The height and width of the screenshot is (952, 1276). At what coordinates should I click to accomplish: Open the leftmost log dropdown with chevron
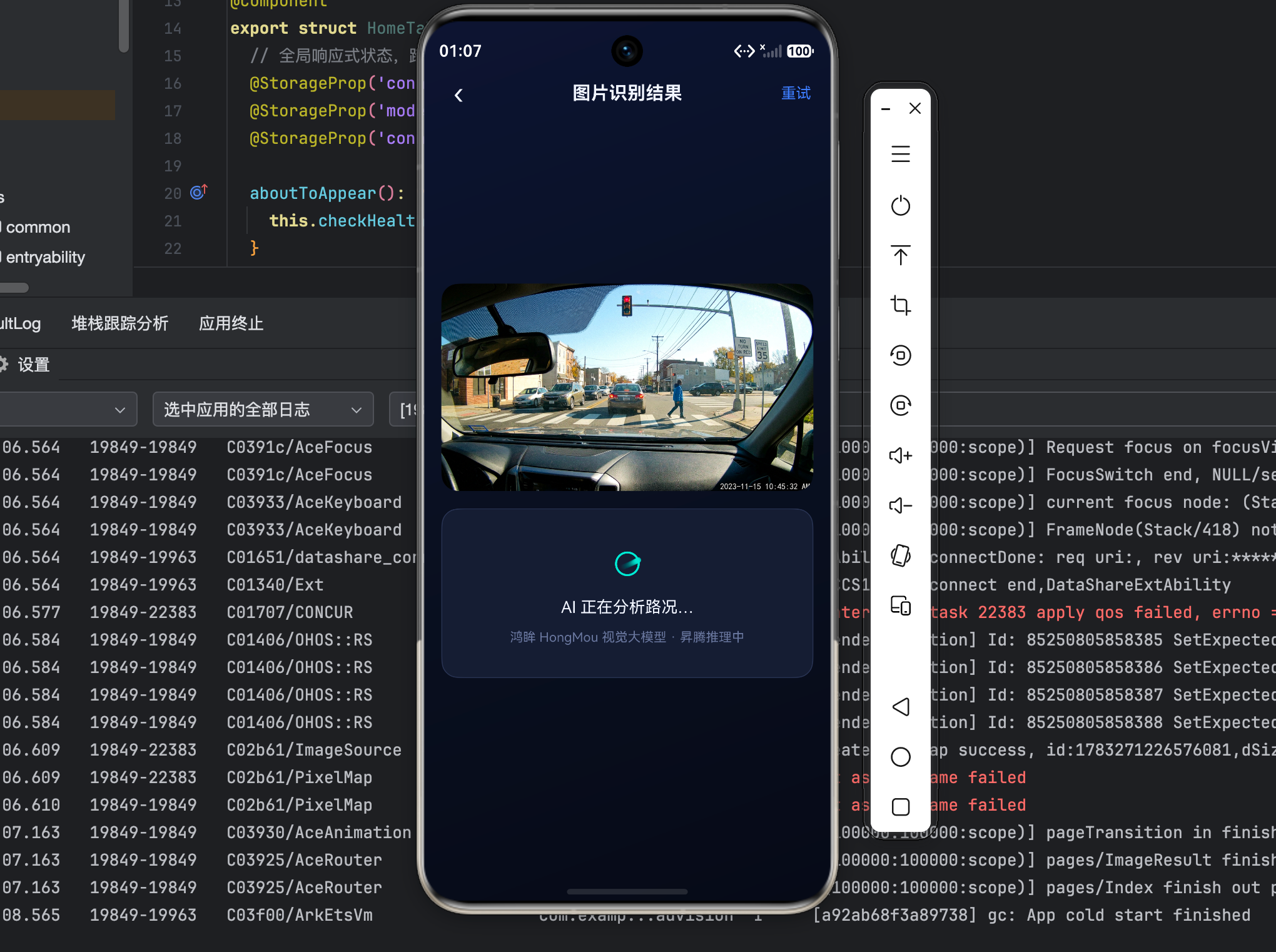68,410
